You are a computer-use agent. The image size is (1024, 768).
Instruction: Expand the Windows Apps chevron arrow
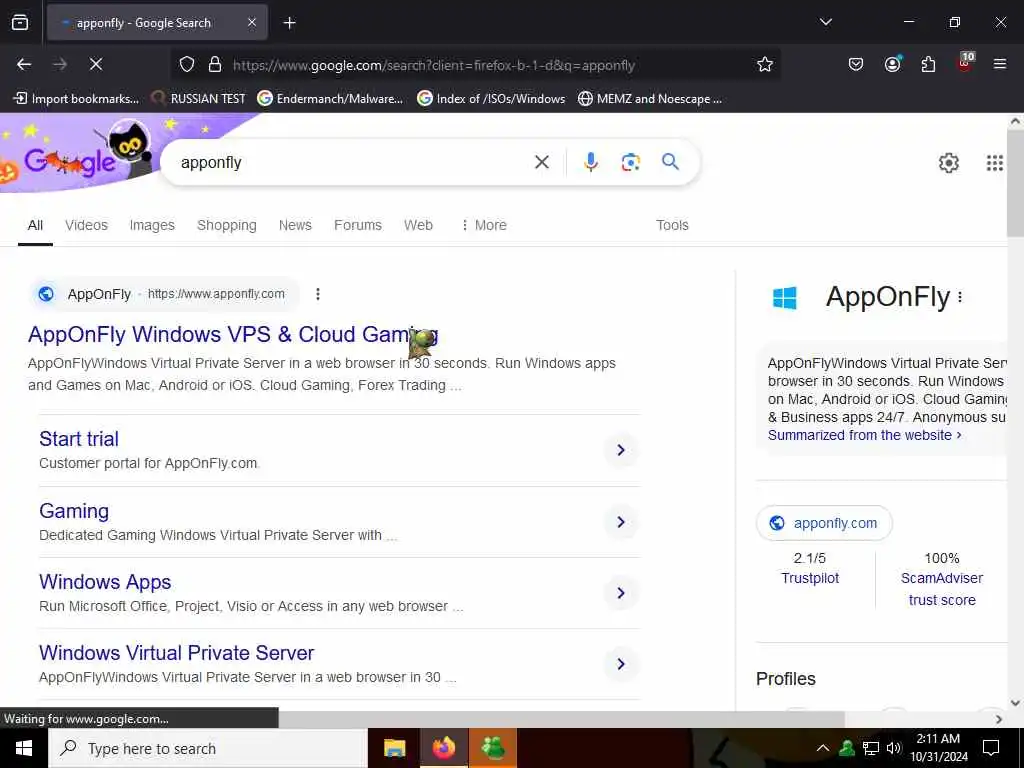[x=620, y=593]
